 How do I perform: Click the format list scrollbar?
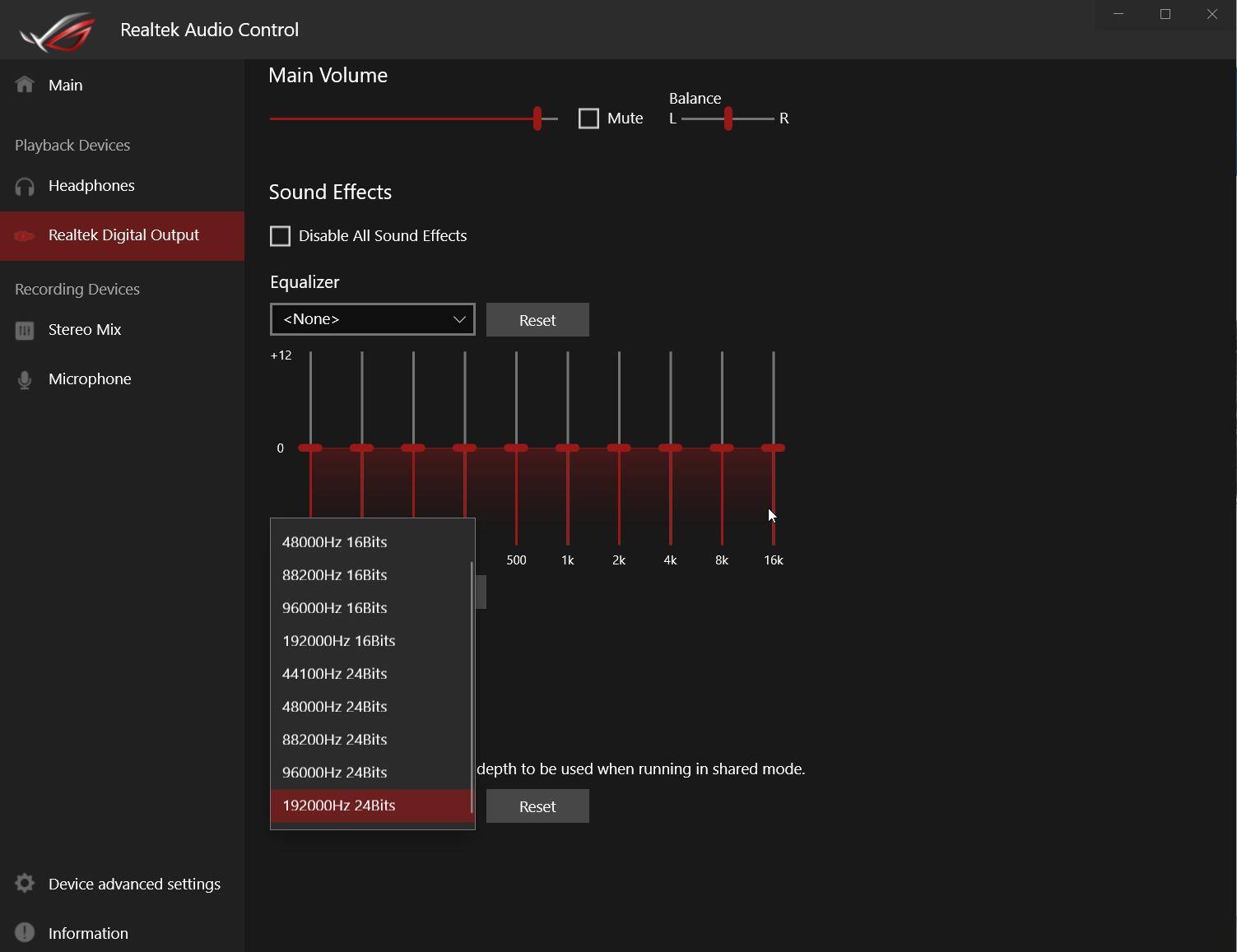coord(472,687)
